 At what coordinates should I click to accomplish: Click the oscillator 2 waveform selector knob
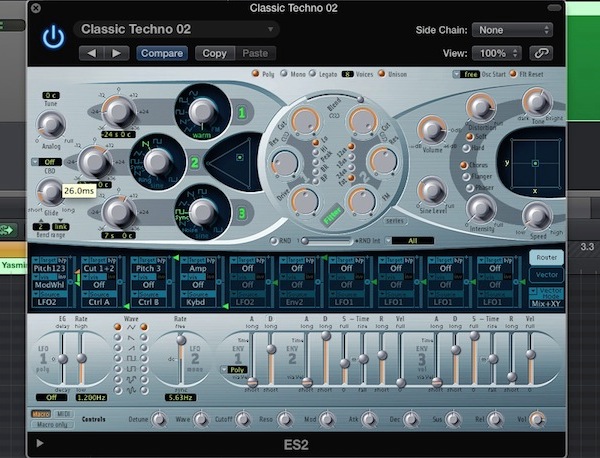[x=157, y=162]
